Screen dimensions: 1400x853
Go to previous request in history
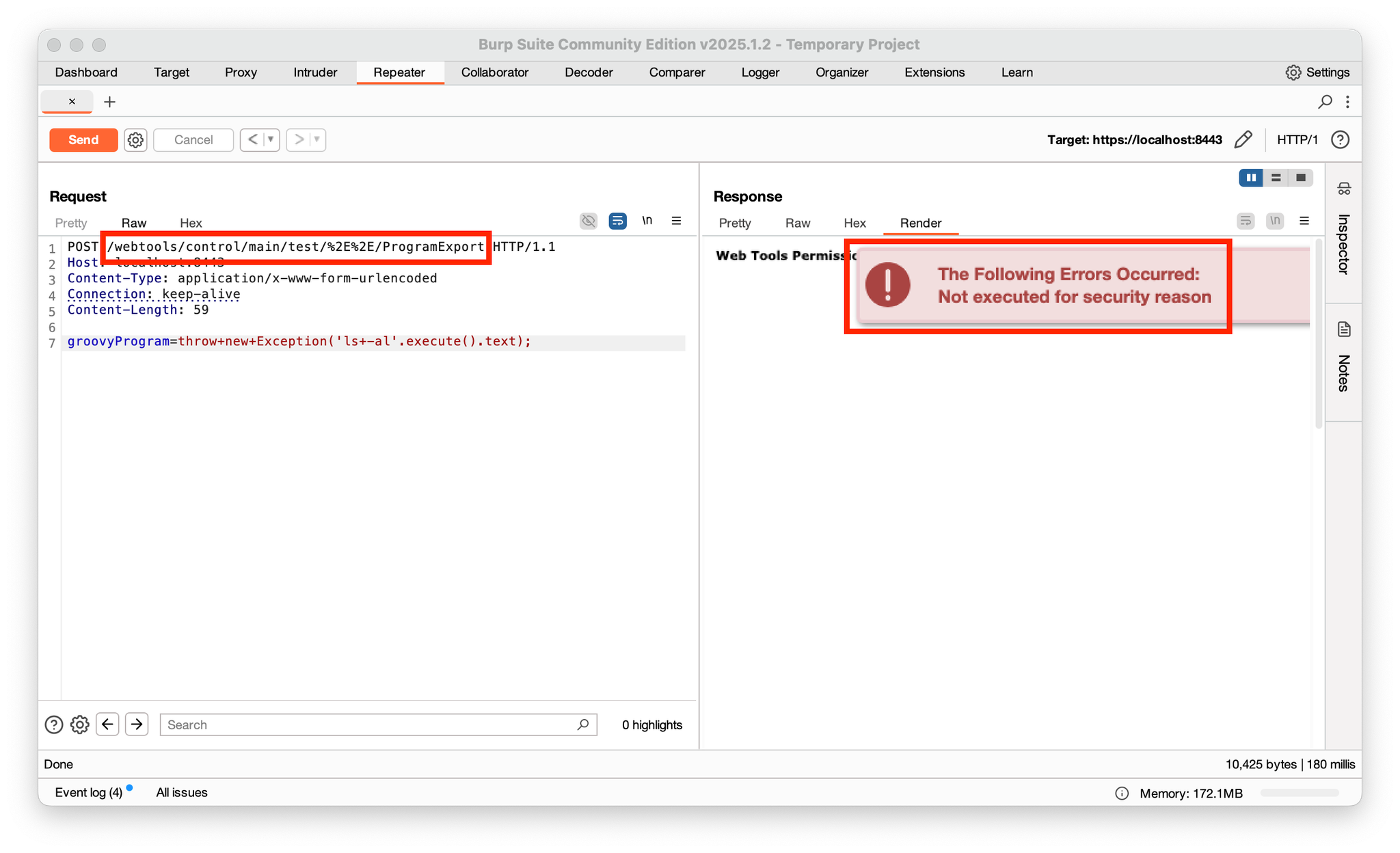tap(253, 139)
